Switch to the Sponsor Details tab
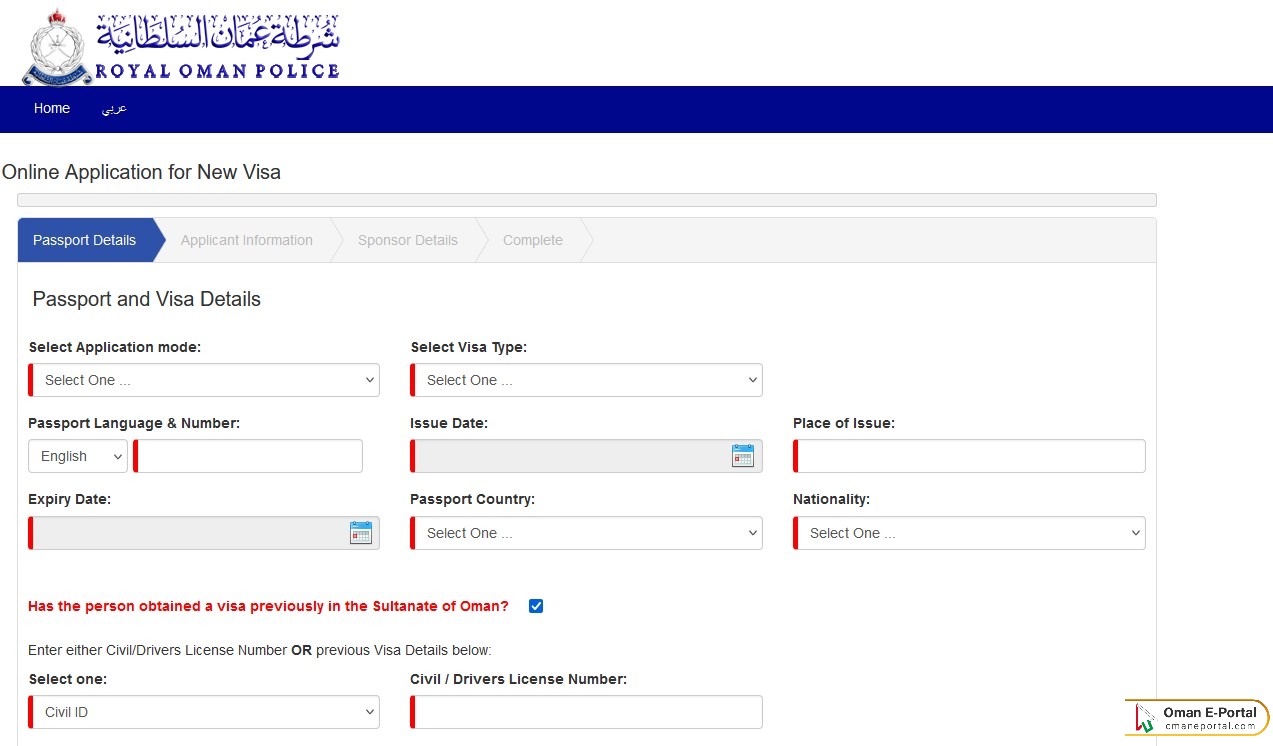 [407, 240]
